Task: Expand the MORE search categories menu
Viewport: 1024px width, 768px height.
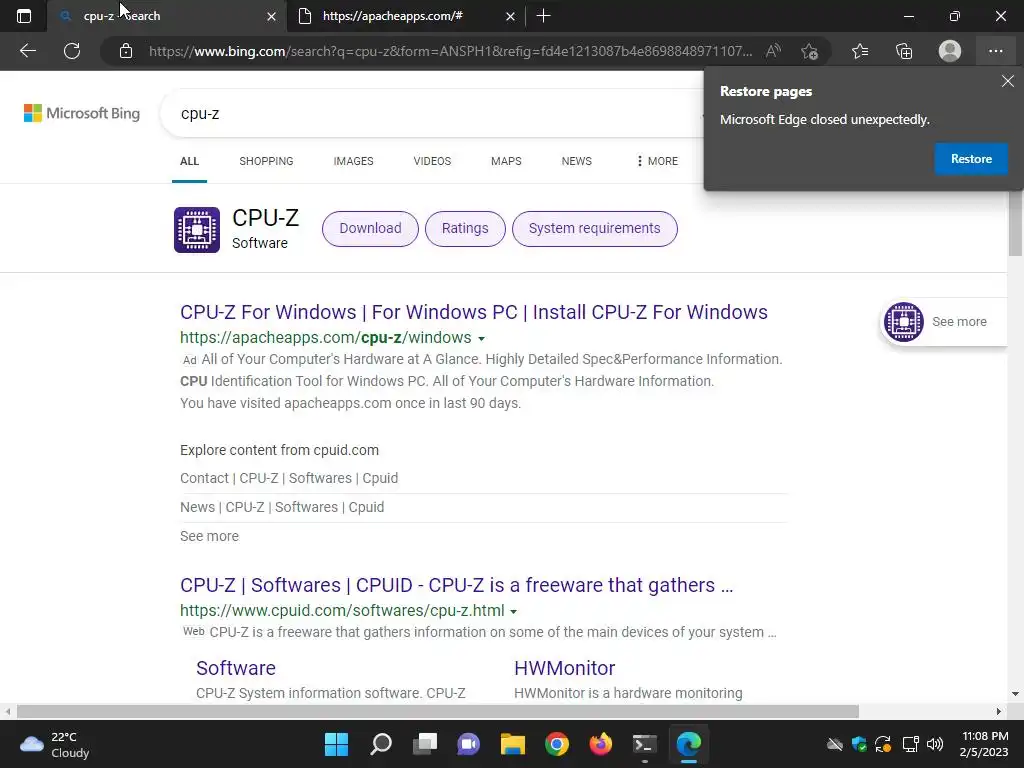Action: (x=658, y=161)
